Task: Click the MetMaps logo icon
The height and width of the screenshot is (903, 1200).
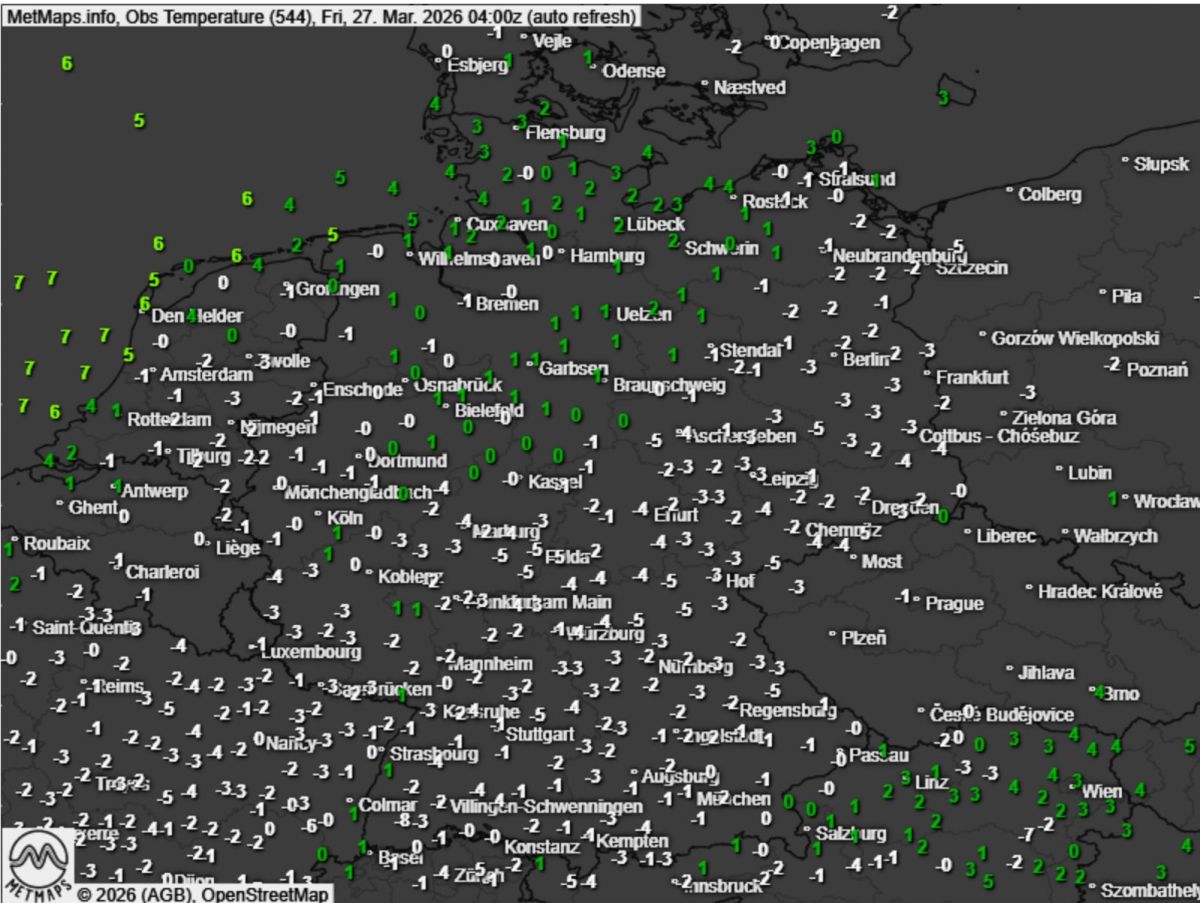Action: click(41, 861)
